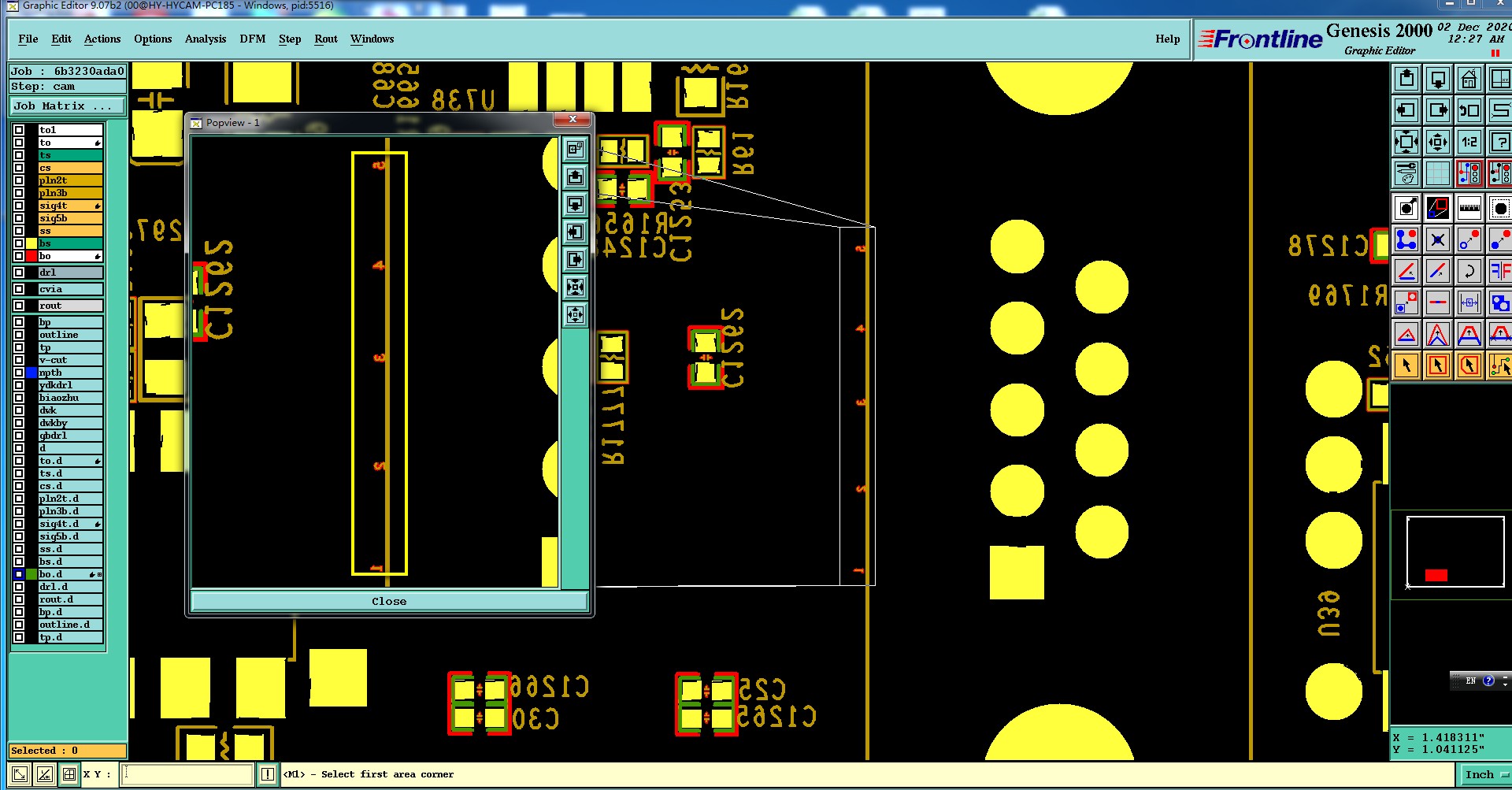The image size is (1512, 790).
Task: Click Popview zoom out icon
Action: 576,314
